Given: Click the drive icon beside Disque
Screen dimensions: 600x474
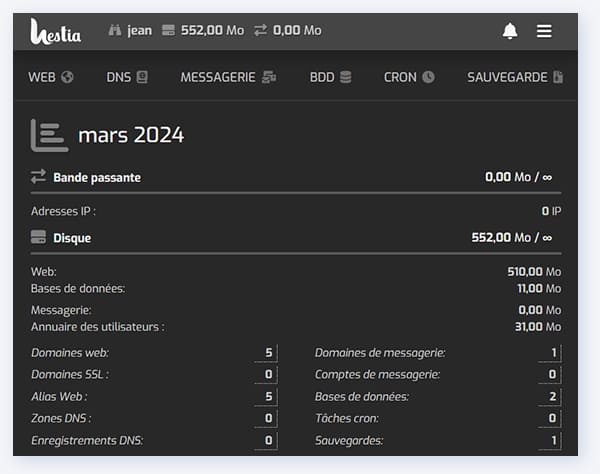Looking at the screenshot, I should coord(38,237).
